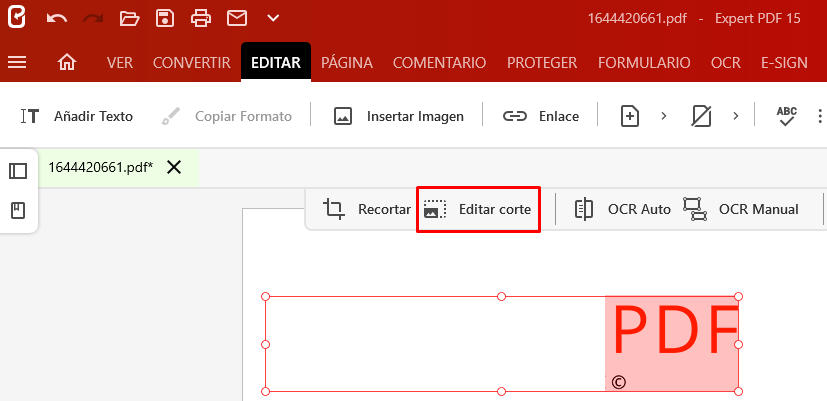
Task: Click the add page icon
Action: [630, 116]
